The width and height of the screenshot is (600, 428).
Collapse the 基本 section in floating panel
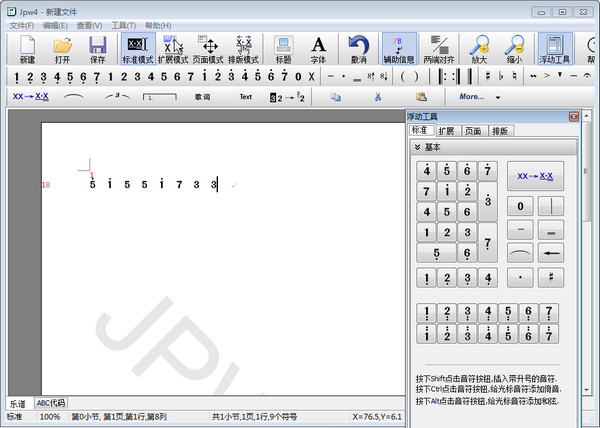click(418, 147)
